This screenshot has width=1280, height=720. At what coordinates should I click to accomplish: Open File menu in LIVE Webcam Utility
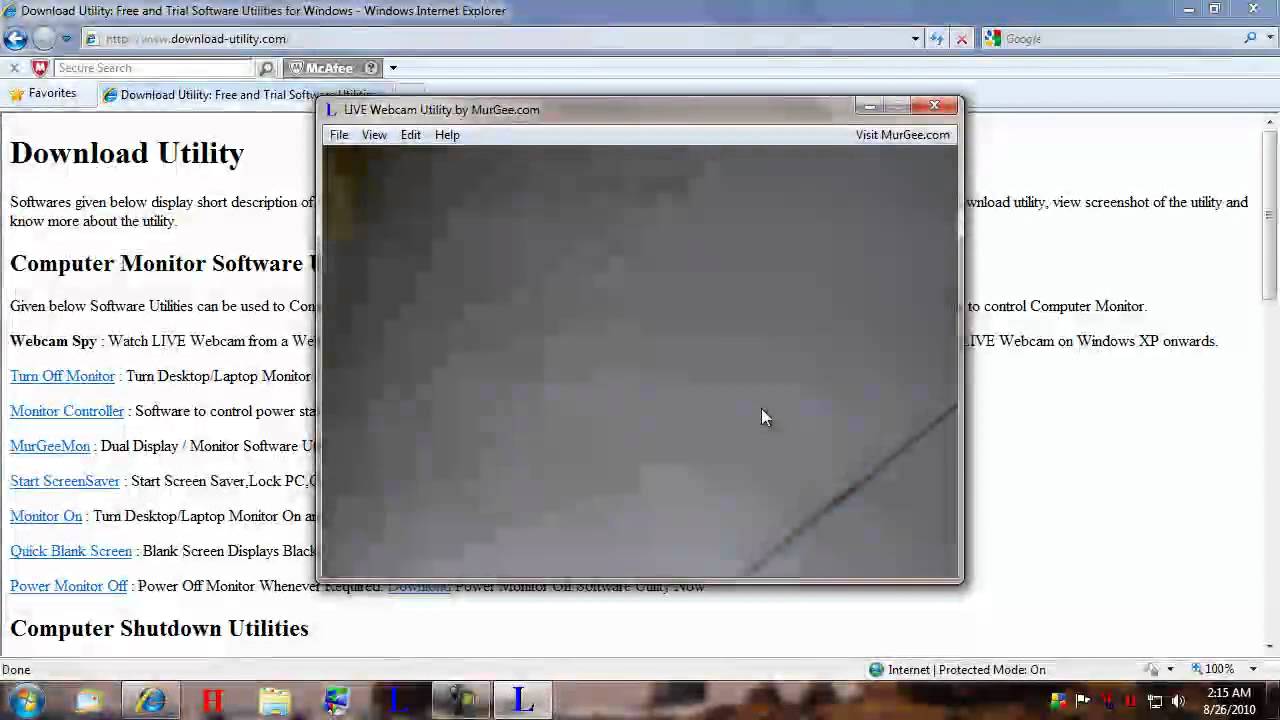coord(339,135)
